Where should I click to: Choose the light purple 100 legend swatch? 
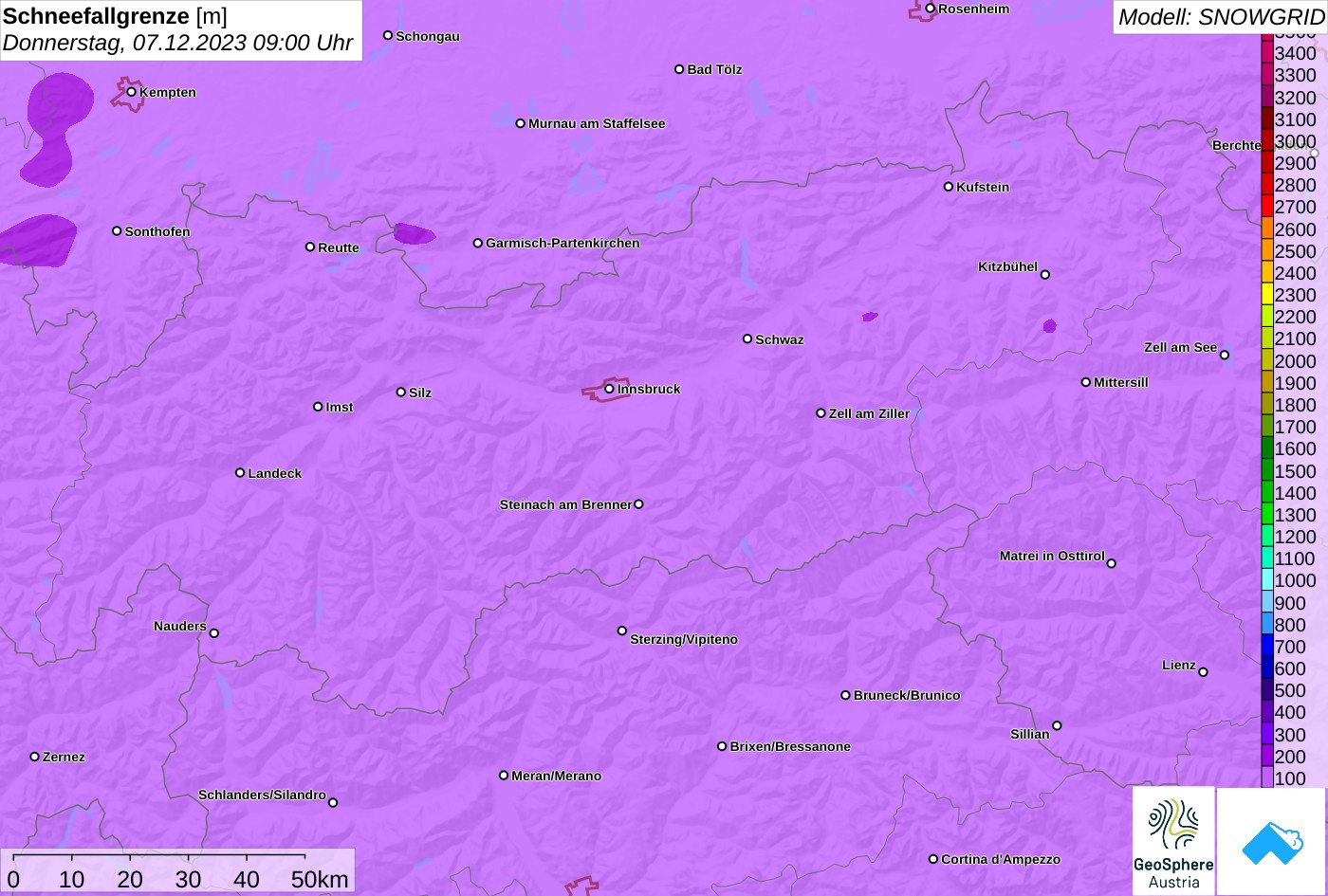1267,778
